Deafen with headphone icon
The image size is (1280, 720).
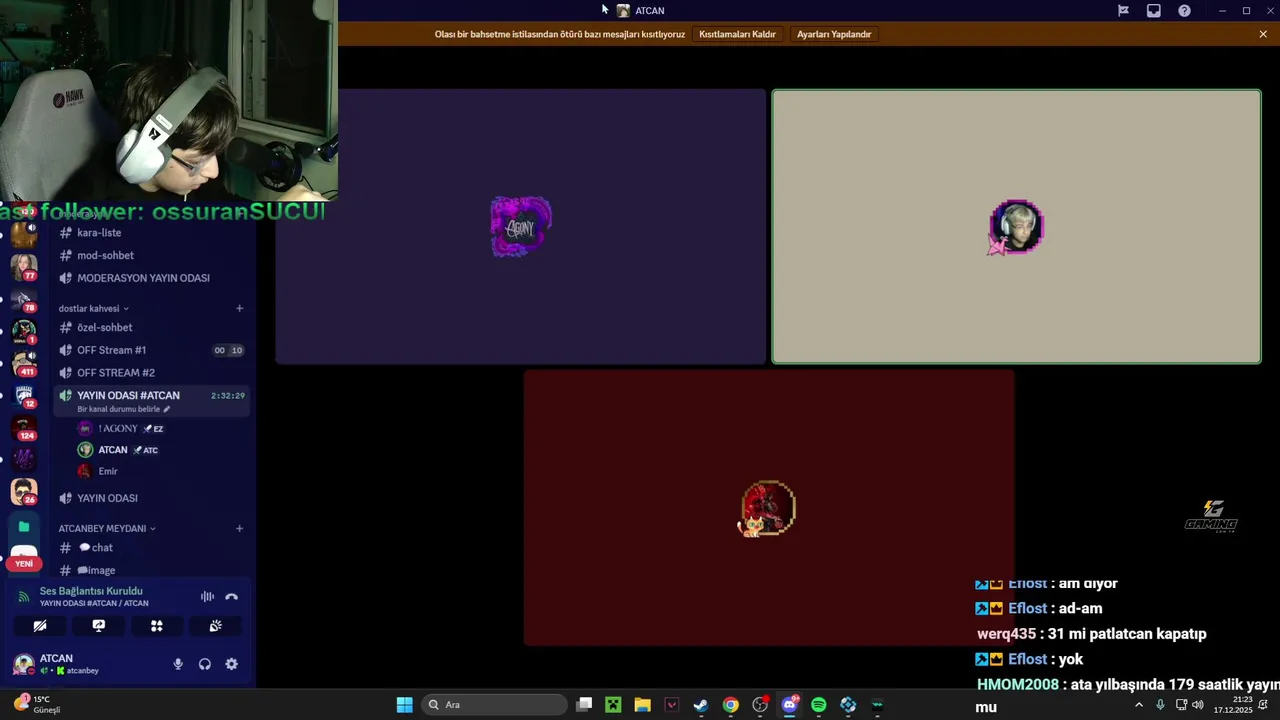tap(205, 664)
